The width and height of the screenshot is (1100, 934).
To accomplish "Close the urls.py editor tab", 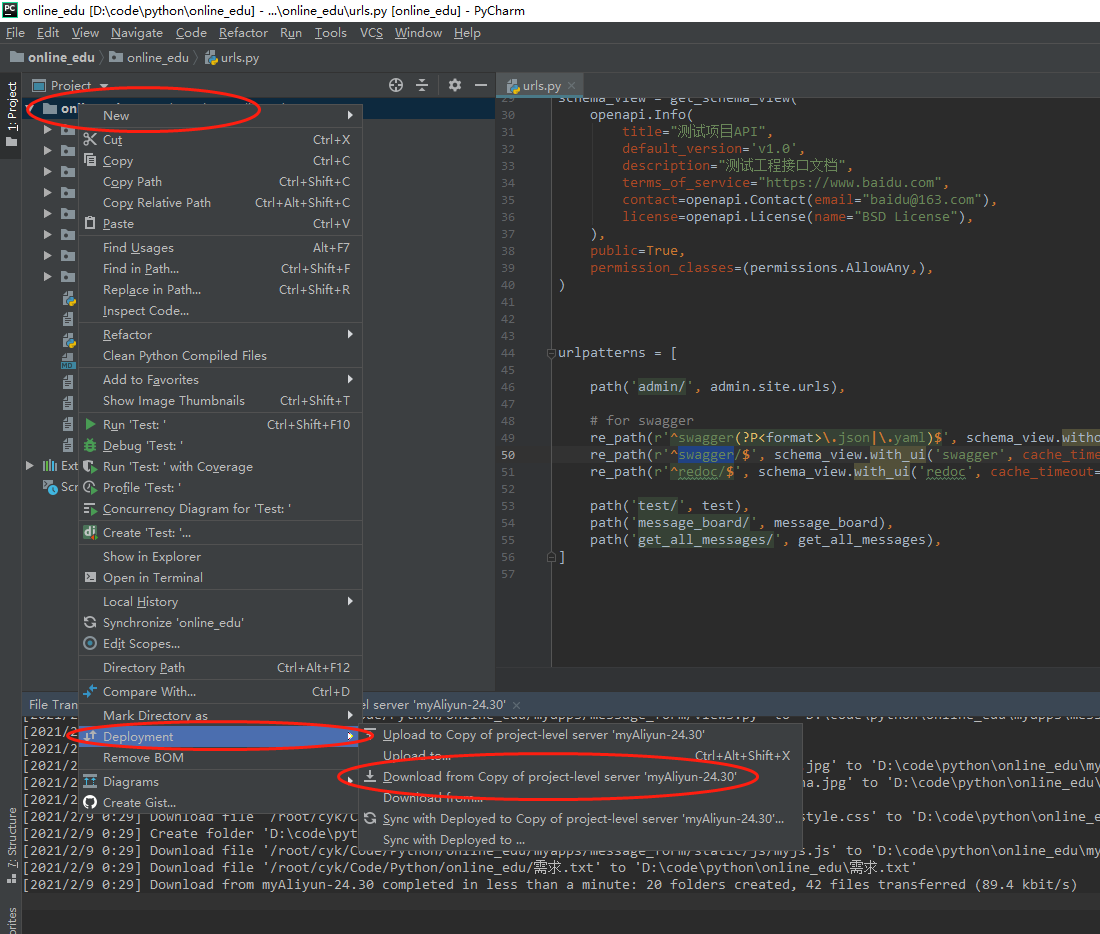I will [x=571, y=86].
